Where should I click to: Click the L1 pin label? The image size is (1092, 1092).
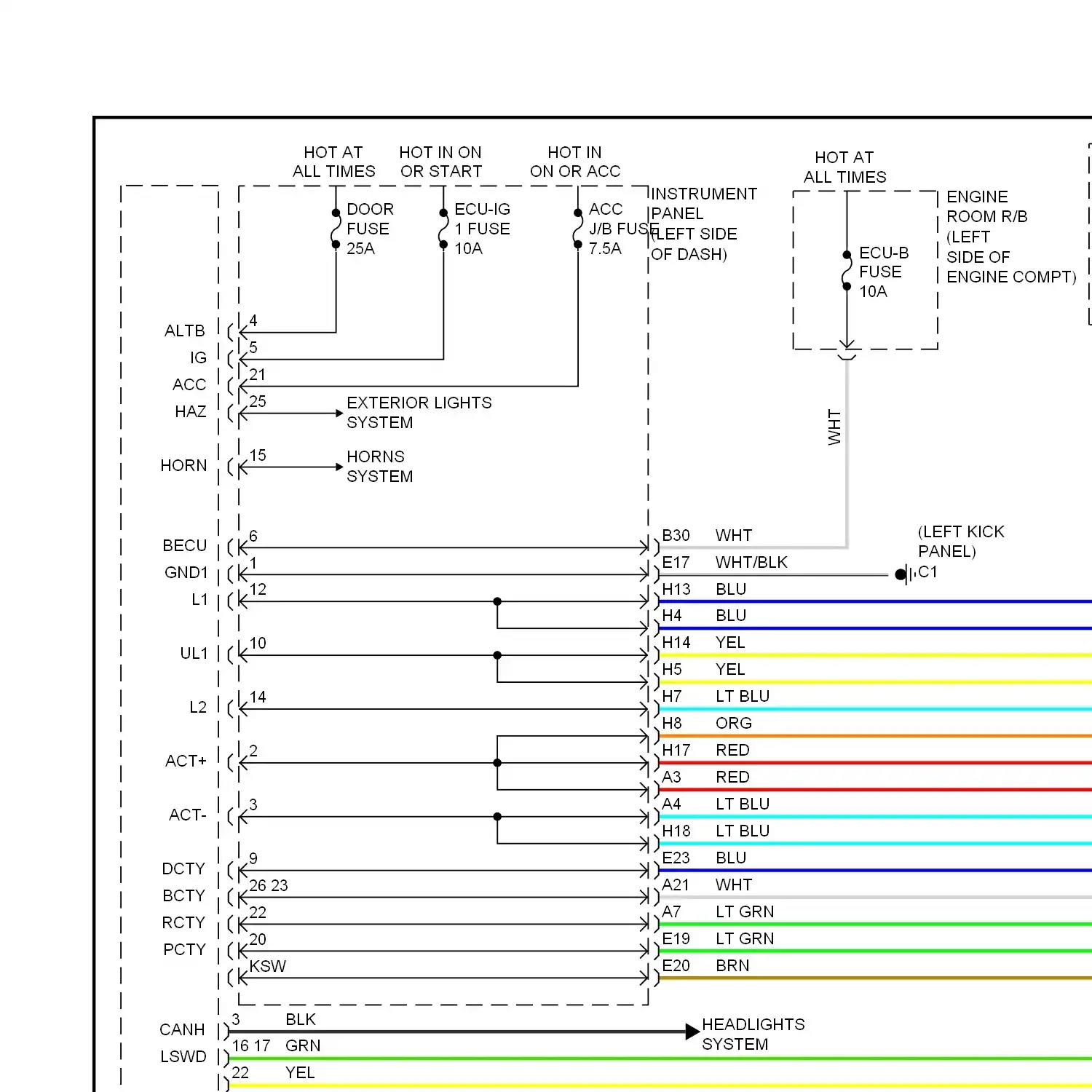click(199, 599)
